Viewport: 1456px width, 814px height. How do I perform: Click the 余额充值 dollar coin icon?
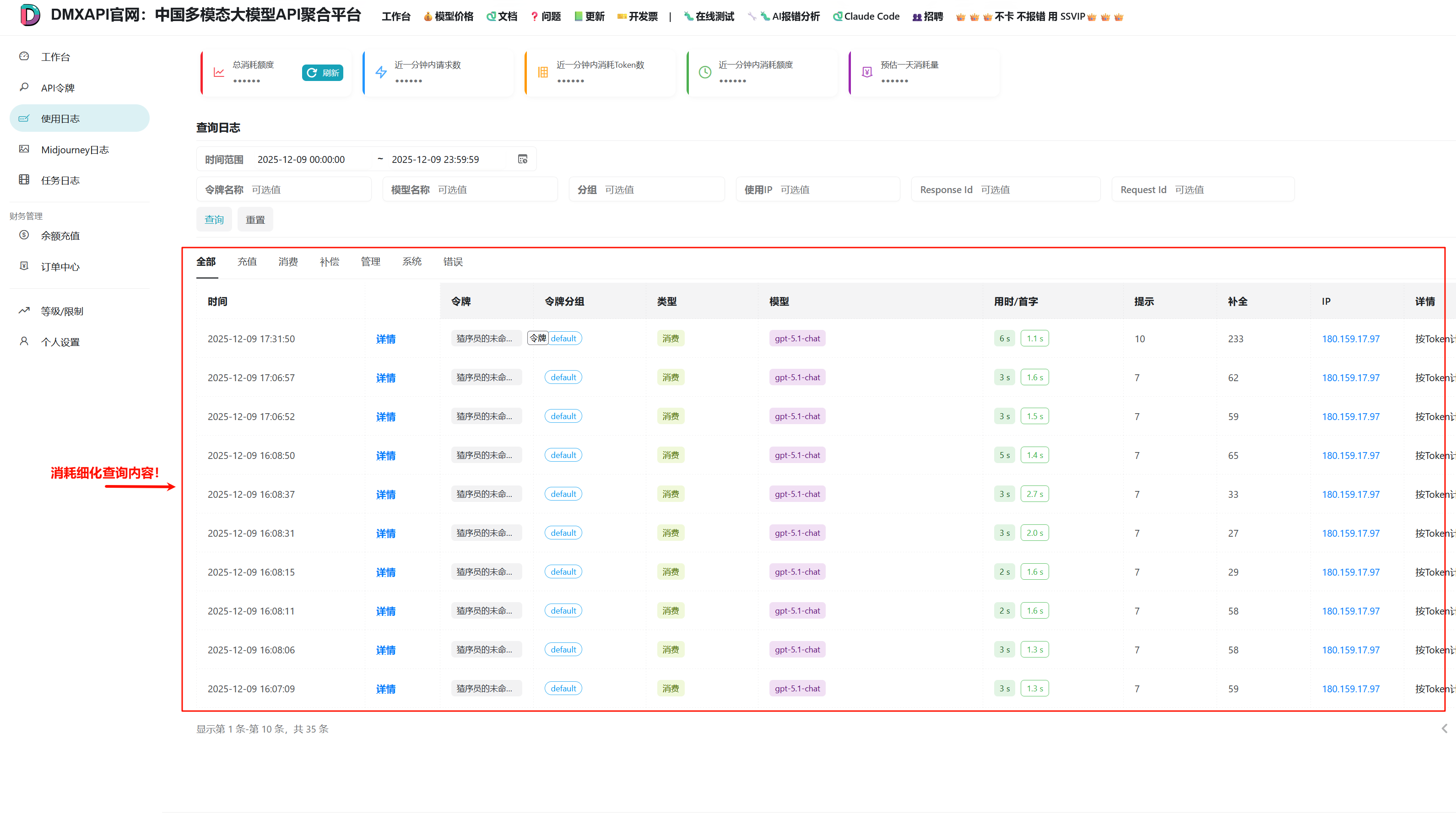click(24, 235)
